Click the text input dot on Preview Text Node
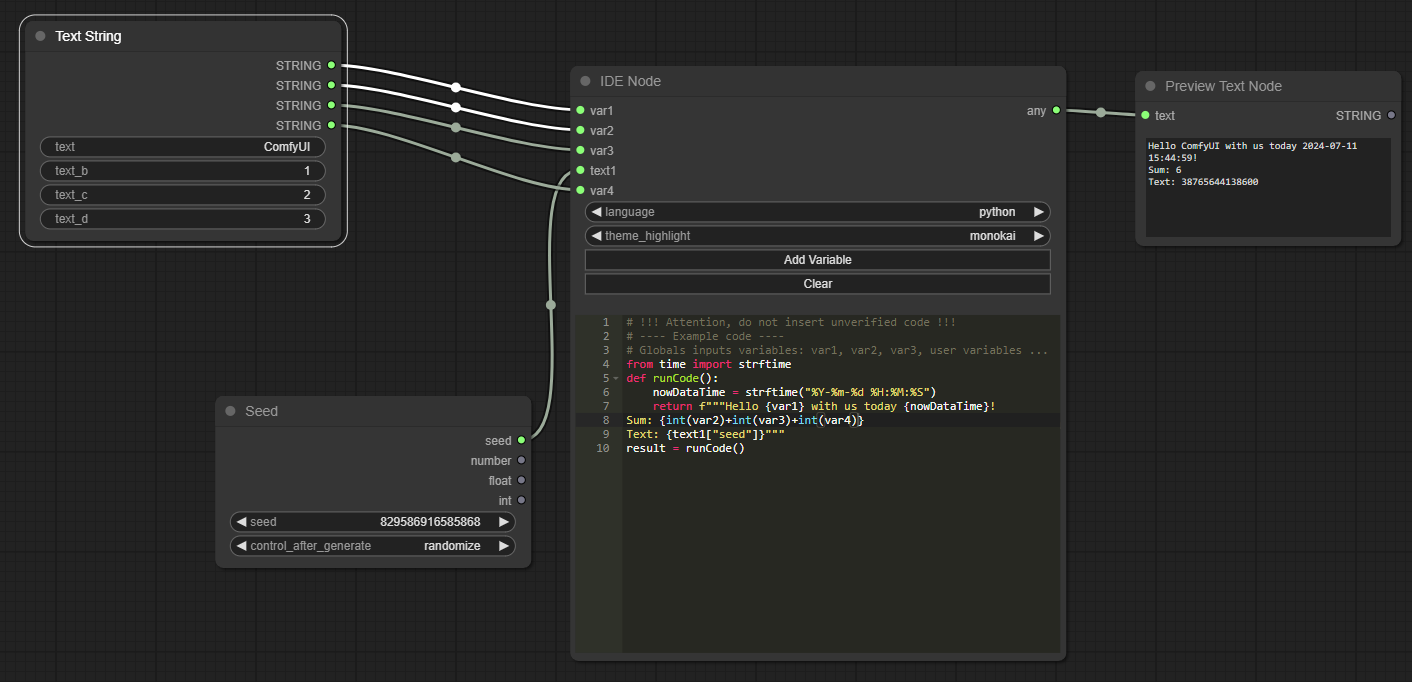Image resolution: width=1412 pixels, height=682 pixels. click(1146, 115)
